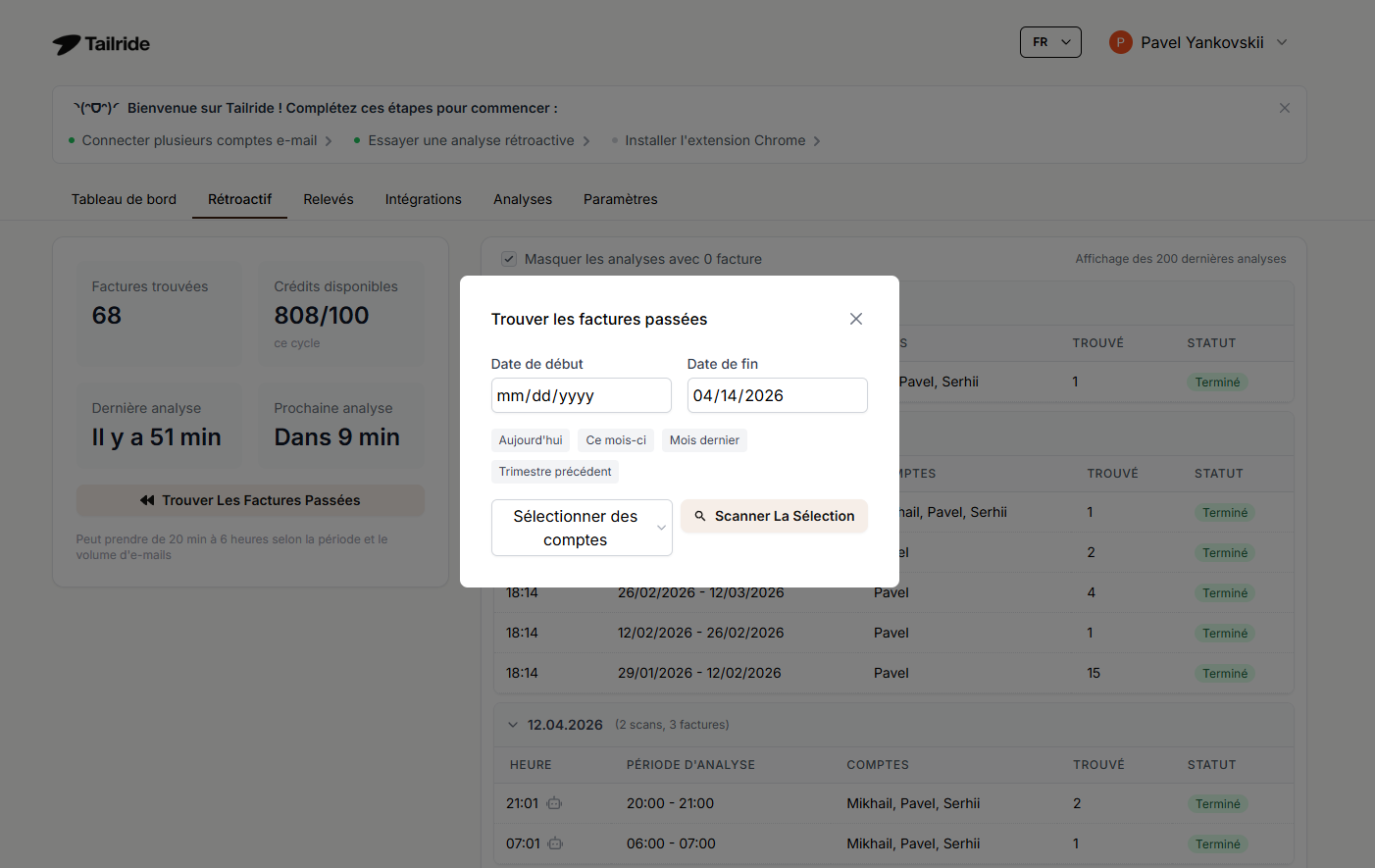Open the FR language dropdown
This screenshot has width=1375, height=868.
pos(1049,42)
